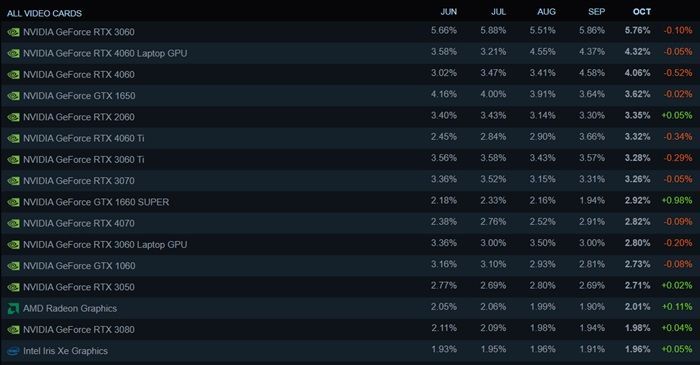The width and height of the screenshot is (700, 365).
Task: Click the NVIDIA icon next to RTX 4070
Action: pos(13,224)
